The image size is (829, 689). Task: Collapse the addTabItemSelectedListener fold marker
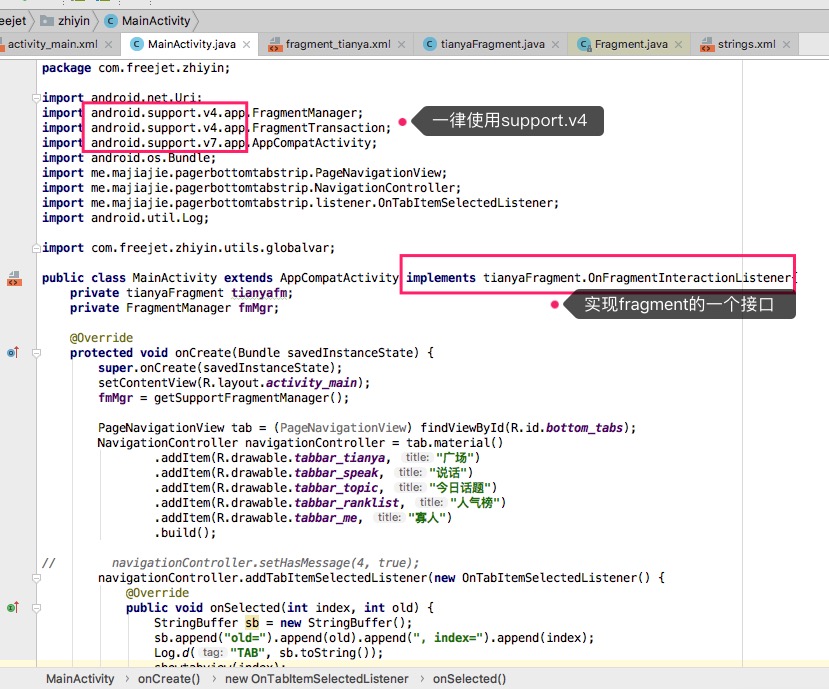[x=36, y=578]
